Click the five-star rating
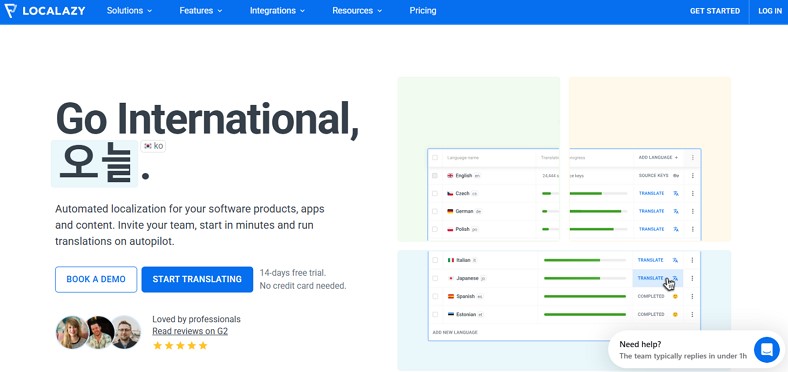 [x=180, y=345]
